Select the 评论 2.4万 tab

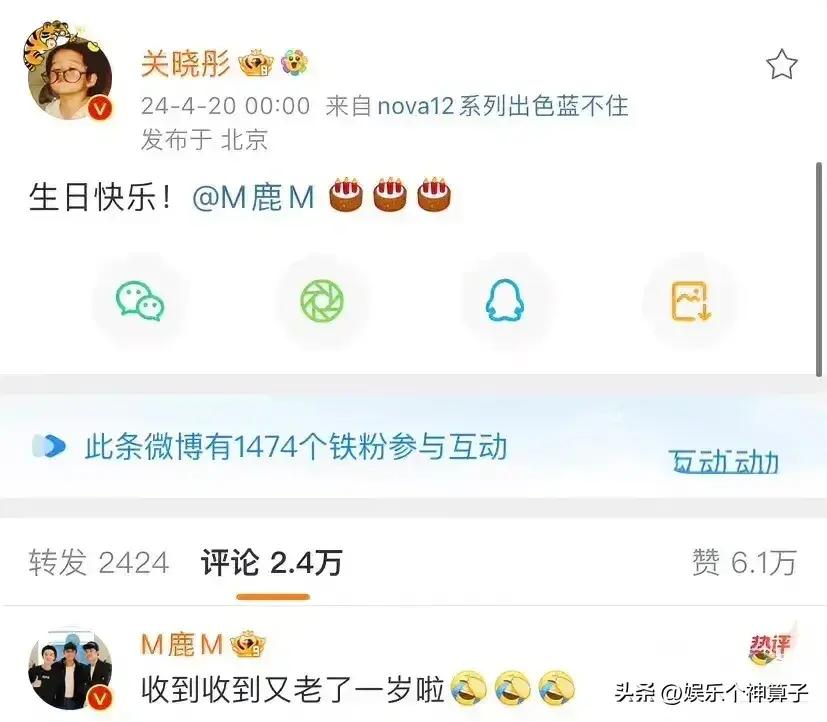coord(272,562)
